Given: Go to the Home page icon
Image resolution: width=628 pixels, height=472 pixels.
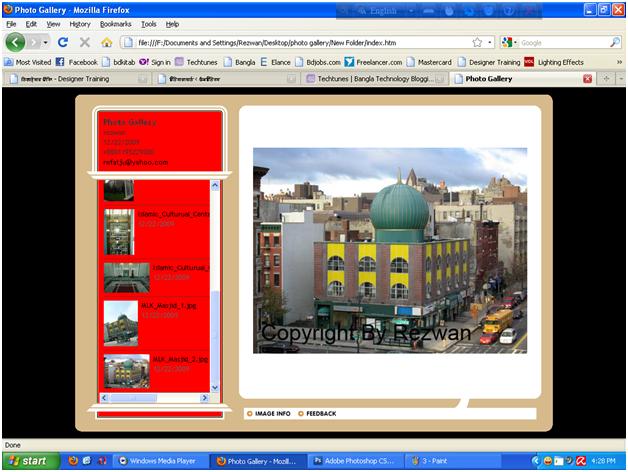Looking at the screenshot, I should (107, 42).
